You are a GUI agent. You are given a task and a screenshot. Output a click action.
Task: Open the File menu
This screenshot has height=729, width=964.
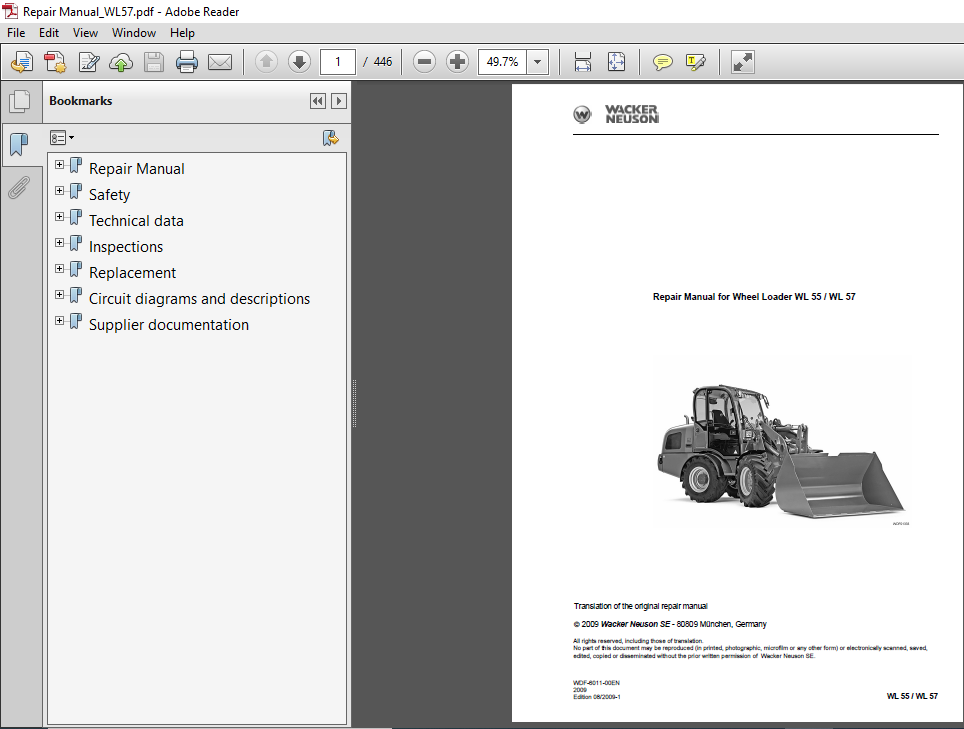16,33
